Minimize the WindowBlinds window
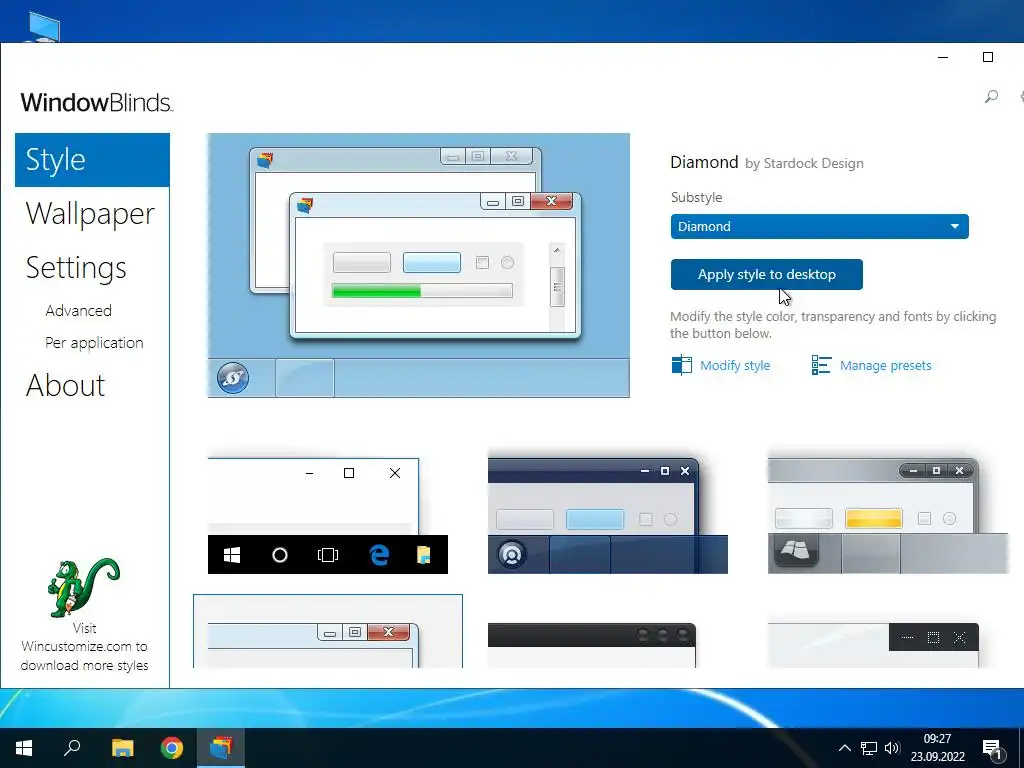The image size is (1024, 768). pyautogui.click(x=943, y=57)
